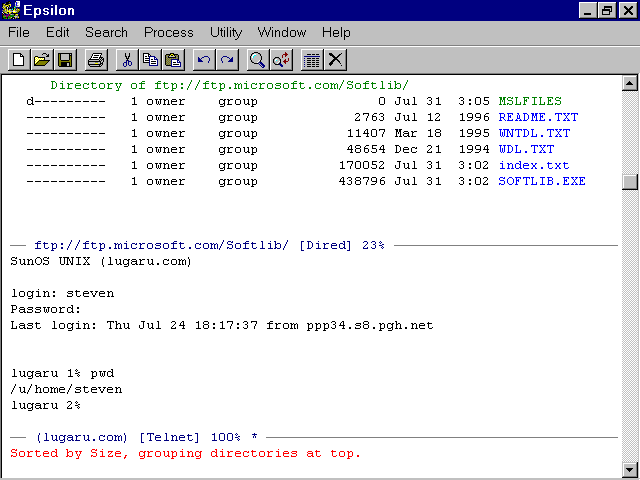Open the Utility menu
Image resolution: width=640 pixels, height=480 pixels.
click(x=226, y=33)
